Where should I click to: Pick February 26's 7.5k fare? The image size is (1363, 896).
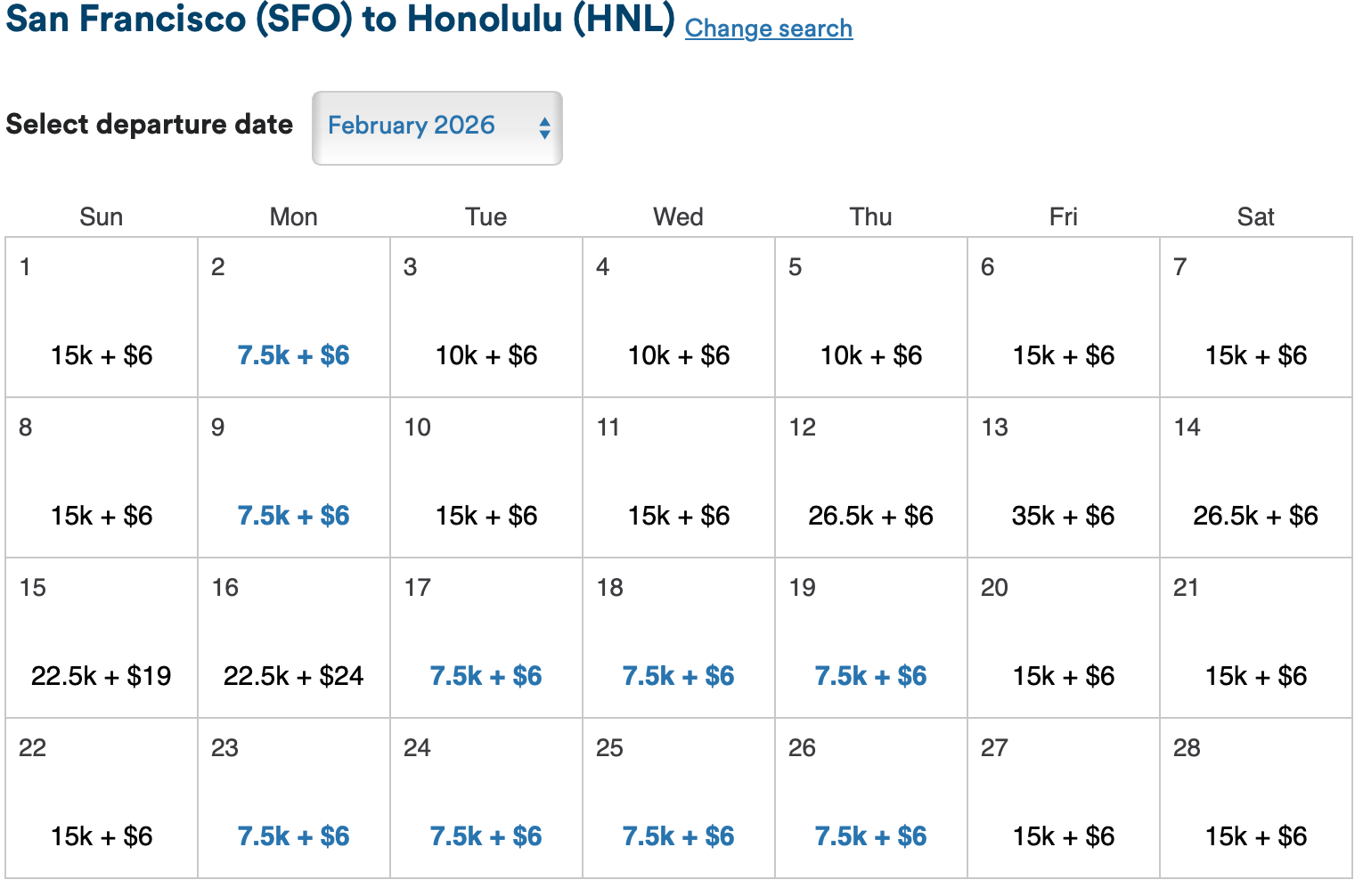[870, 836]
